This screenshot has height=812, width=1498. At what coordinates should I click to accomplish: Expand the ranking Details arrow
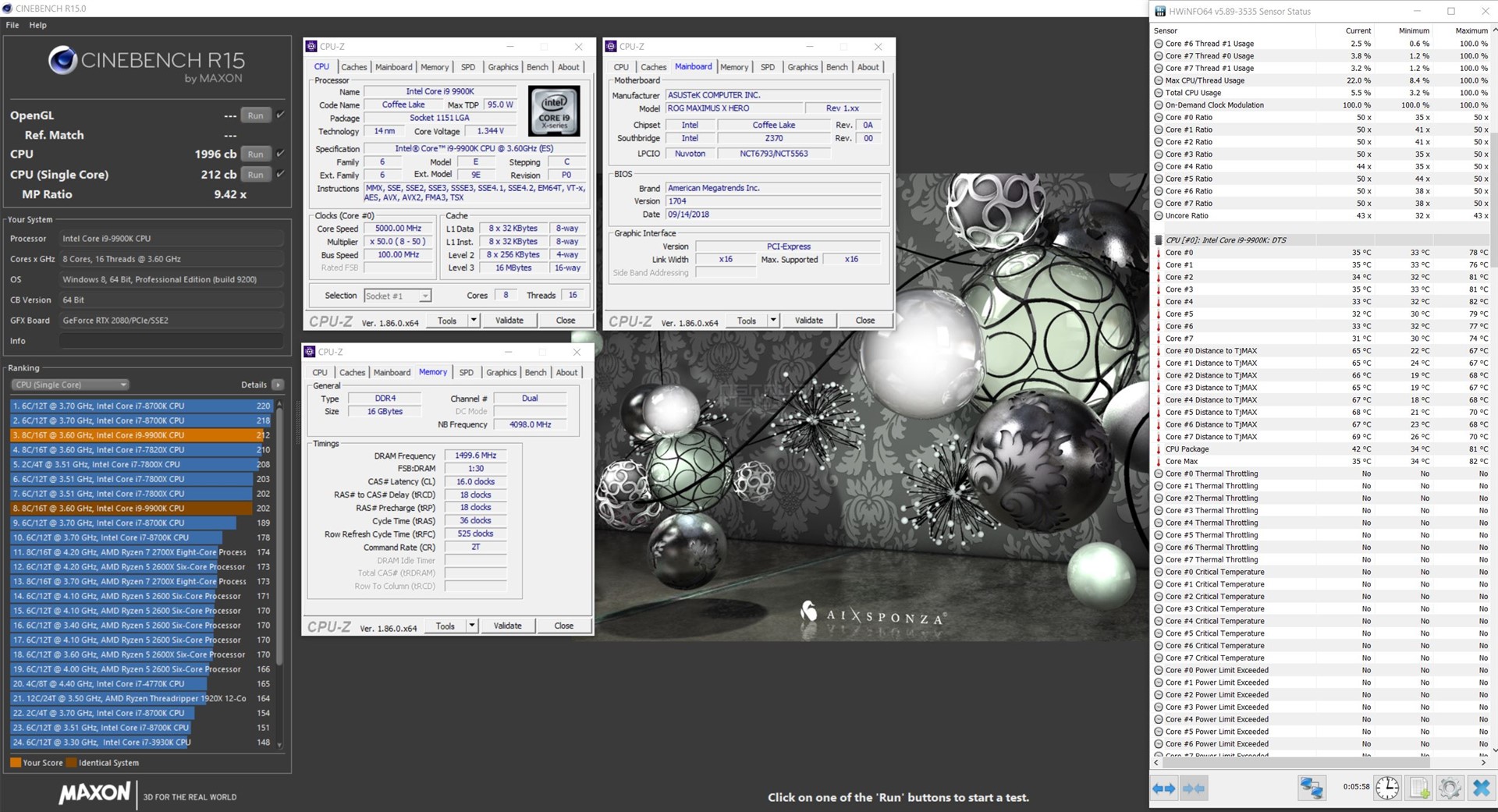click(278, 385)
